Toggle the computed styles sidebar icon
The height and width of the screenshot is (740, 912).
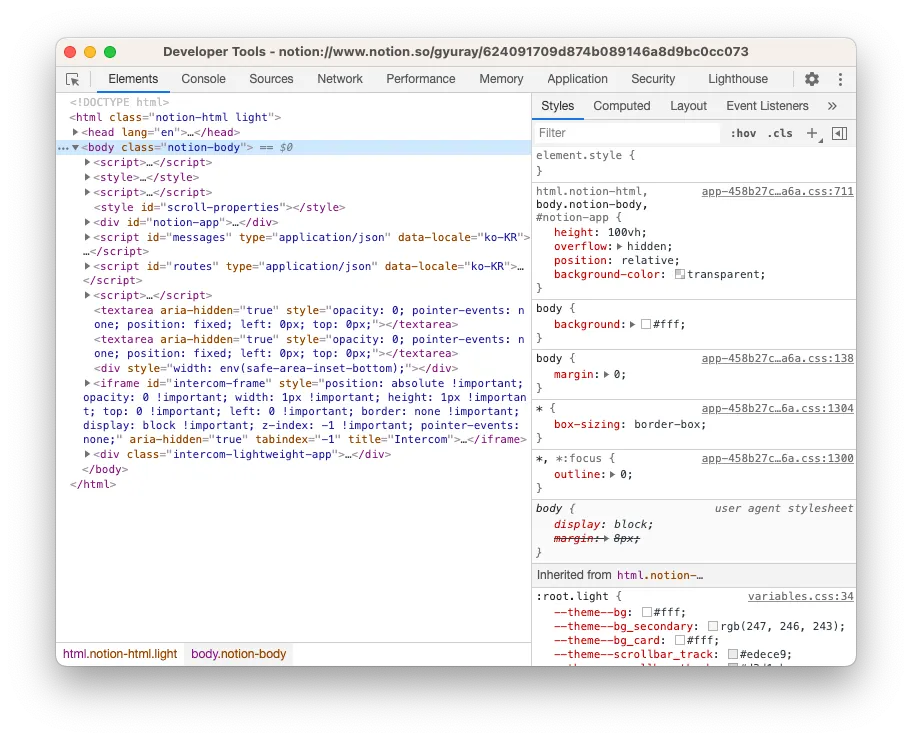[x=839, y=133]
